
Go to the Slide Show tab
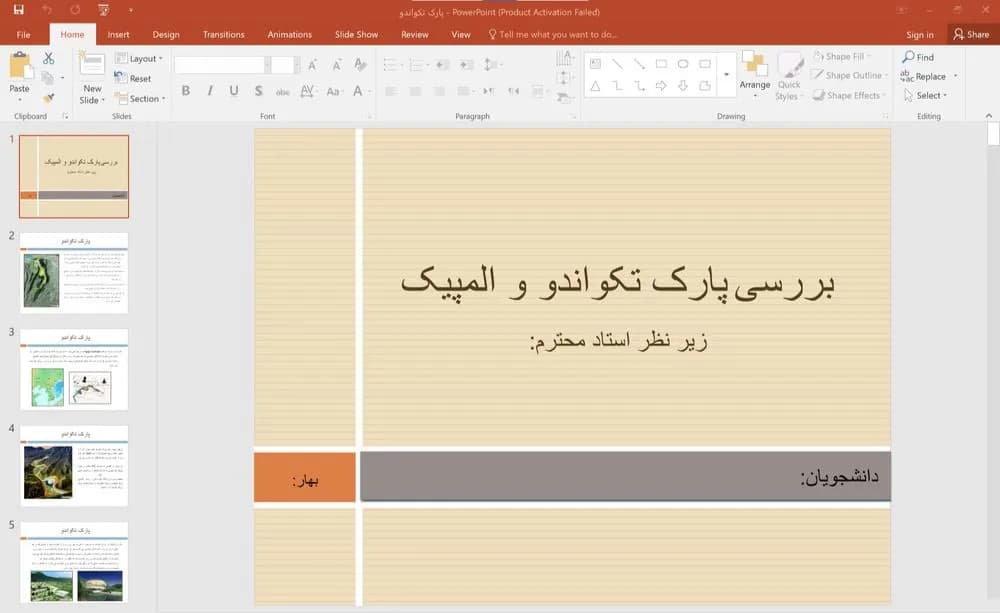[357, 34]
